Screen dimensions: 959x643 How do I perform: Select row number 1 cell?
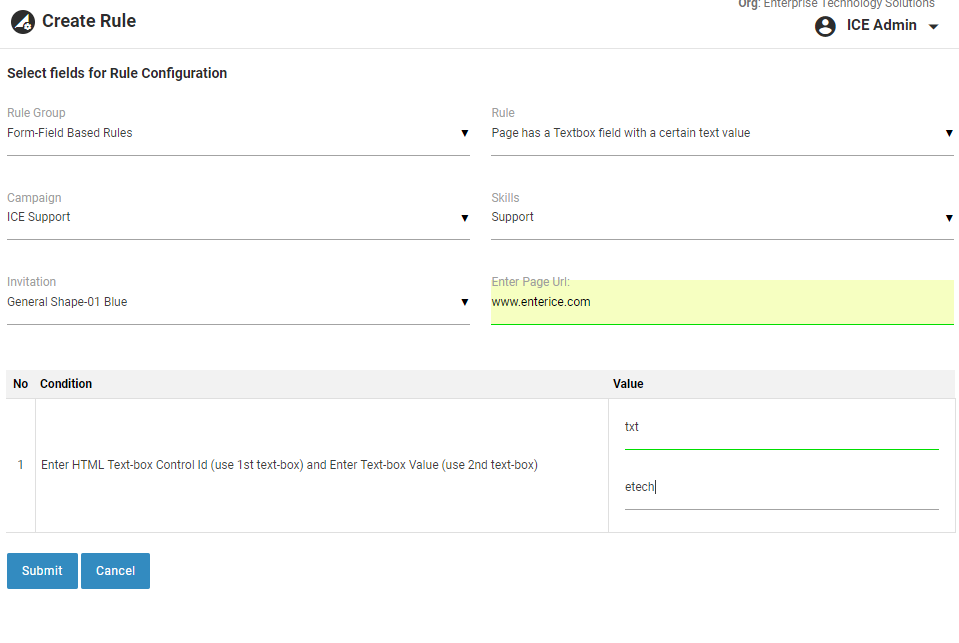tap(20, 465)
